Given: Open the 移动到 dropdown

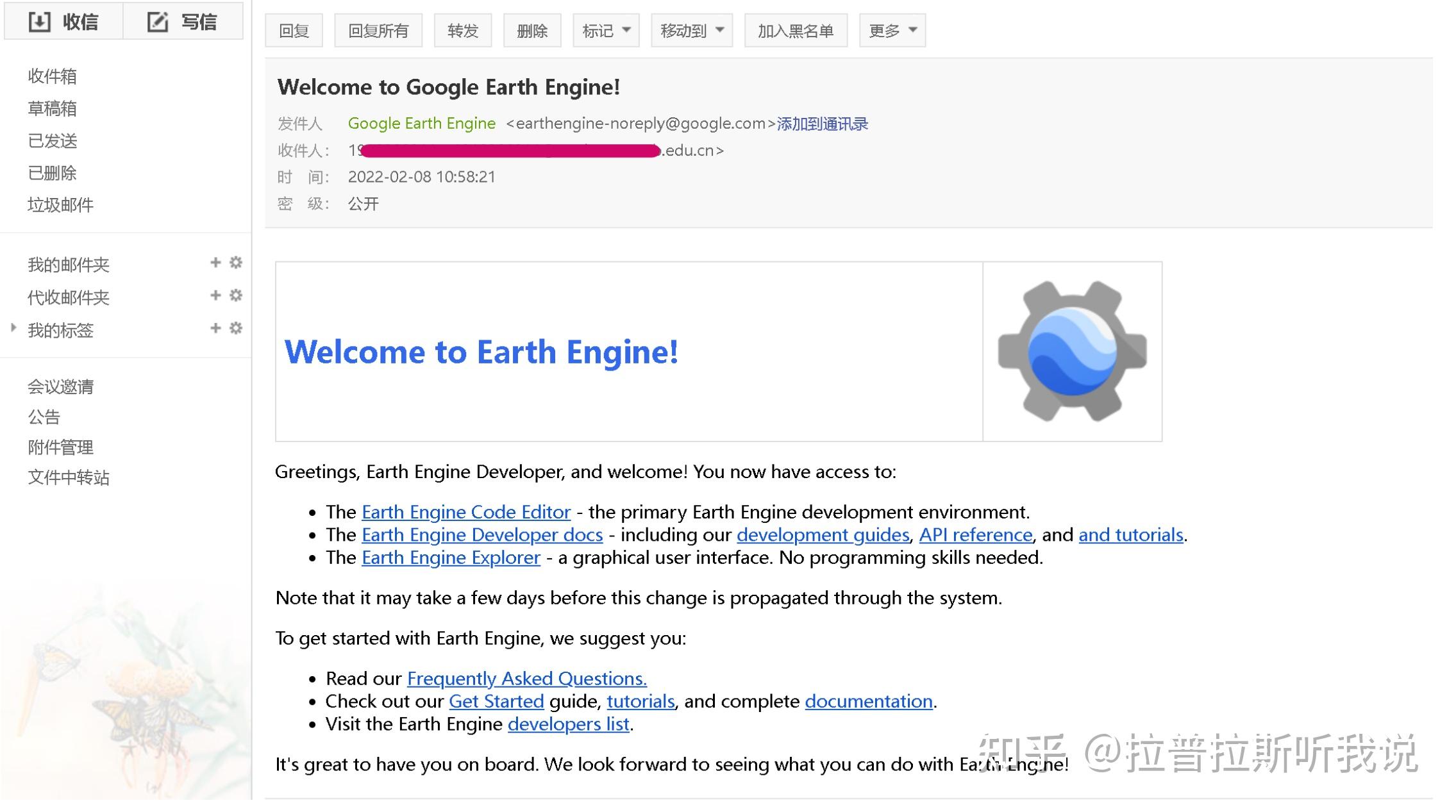Looking at the screenshot, I should (x=692, y=30).
